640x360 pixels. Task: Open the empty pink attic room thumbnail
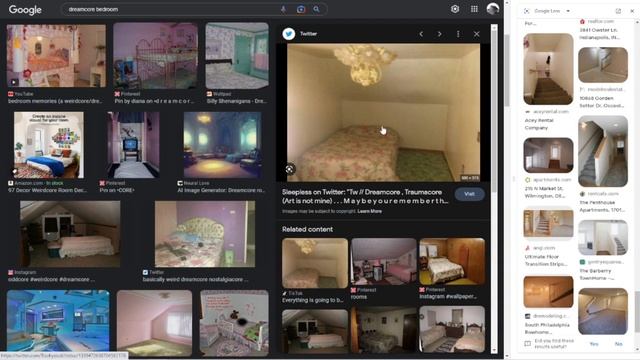[x=154, y=323]
